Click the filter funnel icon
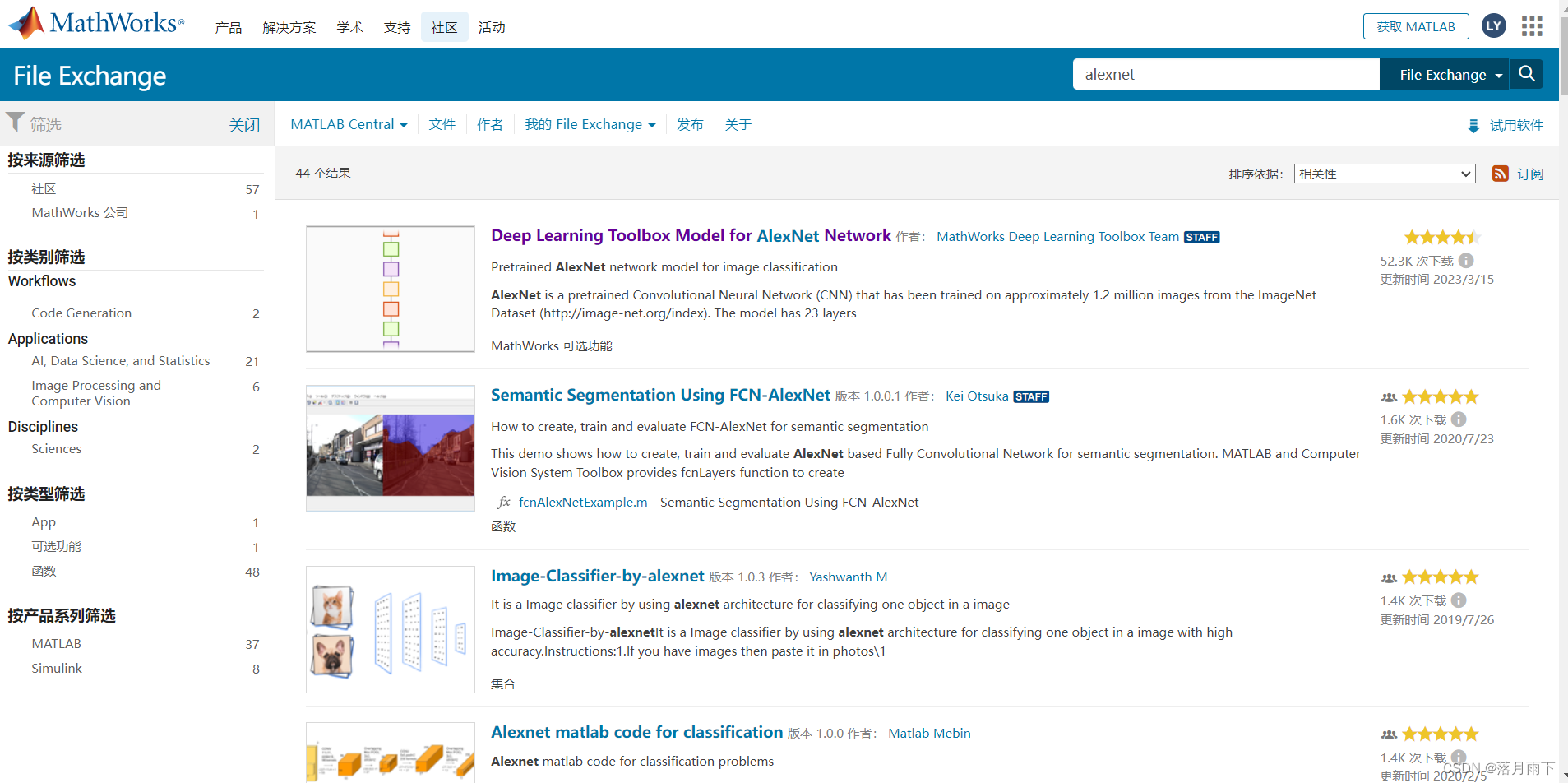The image size is (1568, 783). 14,122
